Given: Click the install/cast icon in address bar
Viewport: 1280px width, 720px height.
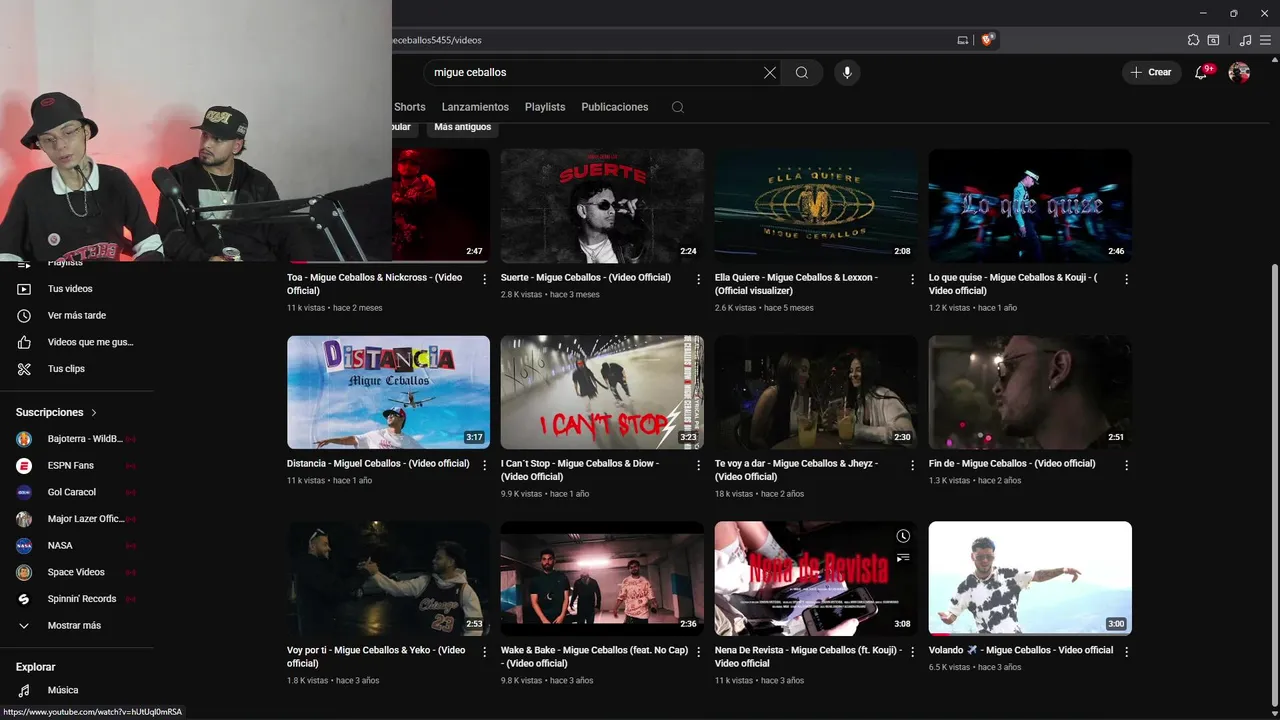Looking at the screenshot, I should pos(963,40).
